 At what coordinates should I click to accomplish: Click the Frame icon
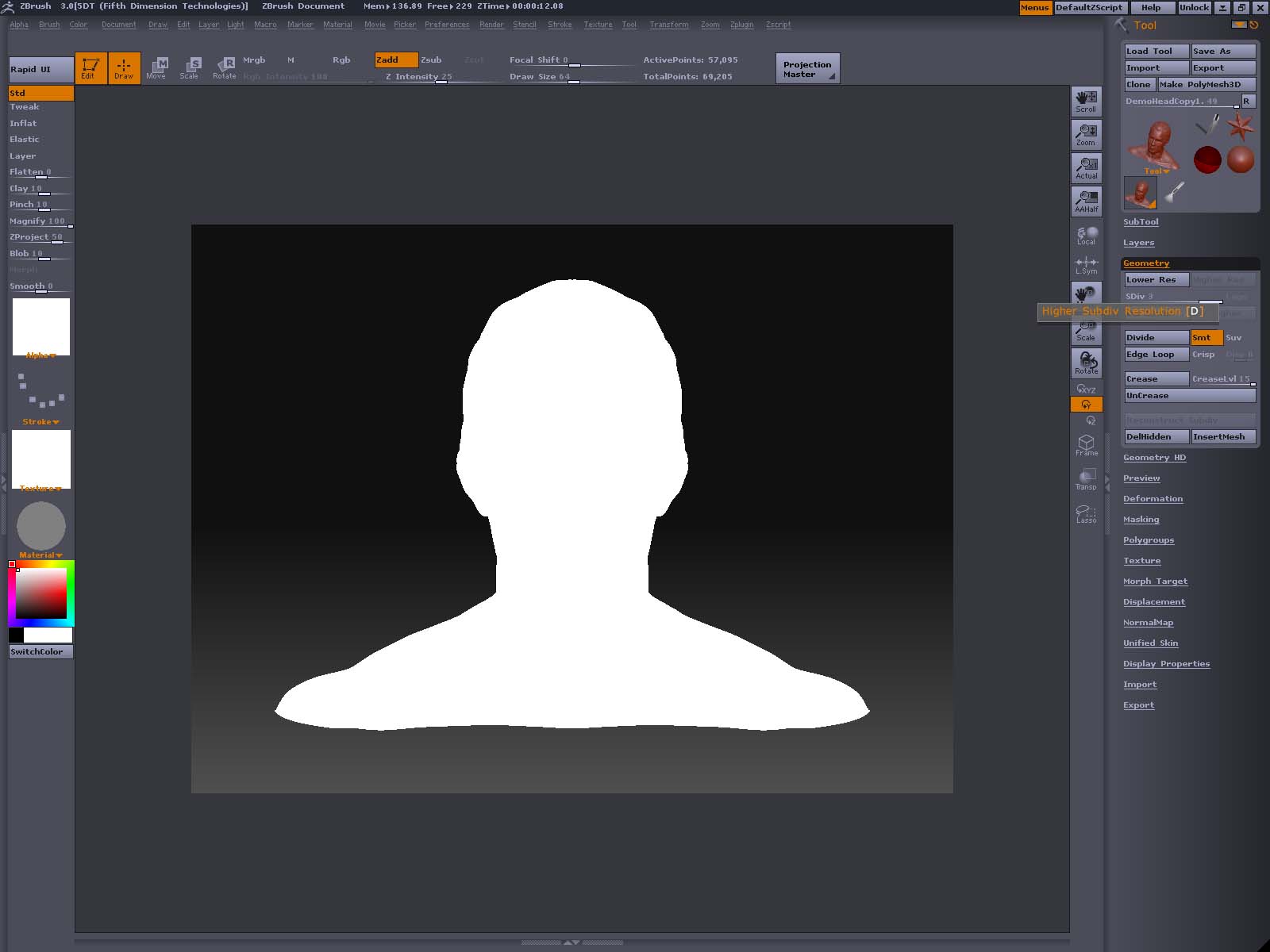click(1086, 445)
